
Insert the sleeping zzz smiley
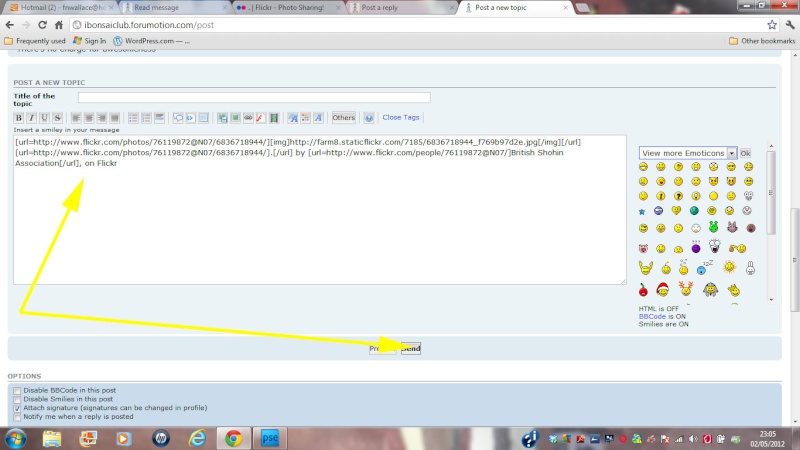pos(705,267)
